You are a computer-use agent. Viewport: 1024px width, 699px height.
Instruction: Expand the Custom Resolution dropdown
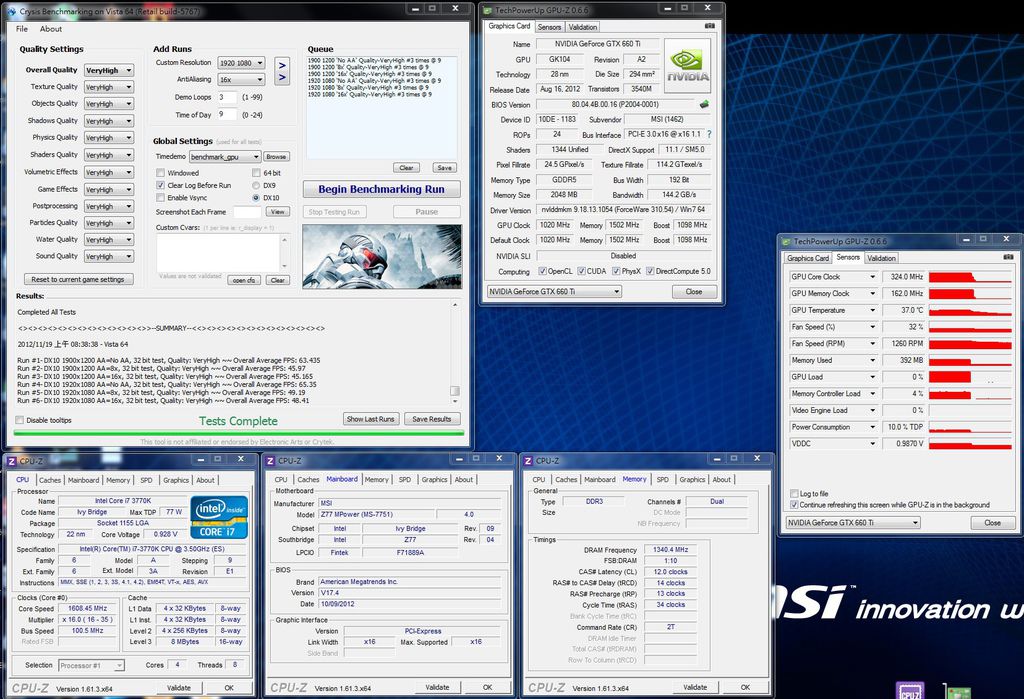(x=241, y=63)
